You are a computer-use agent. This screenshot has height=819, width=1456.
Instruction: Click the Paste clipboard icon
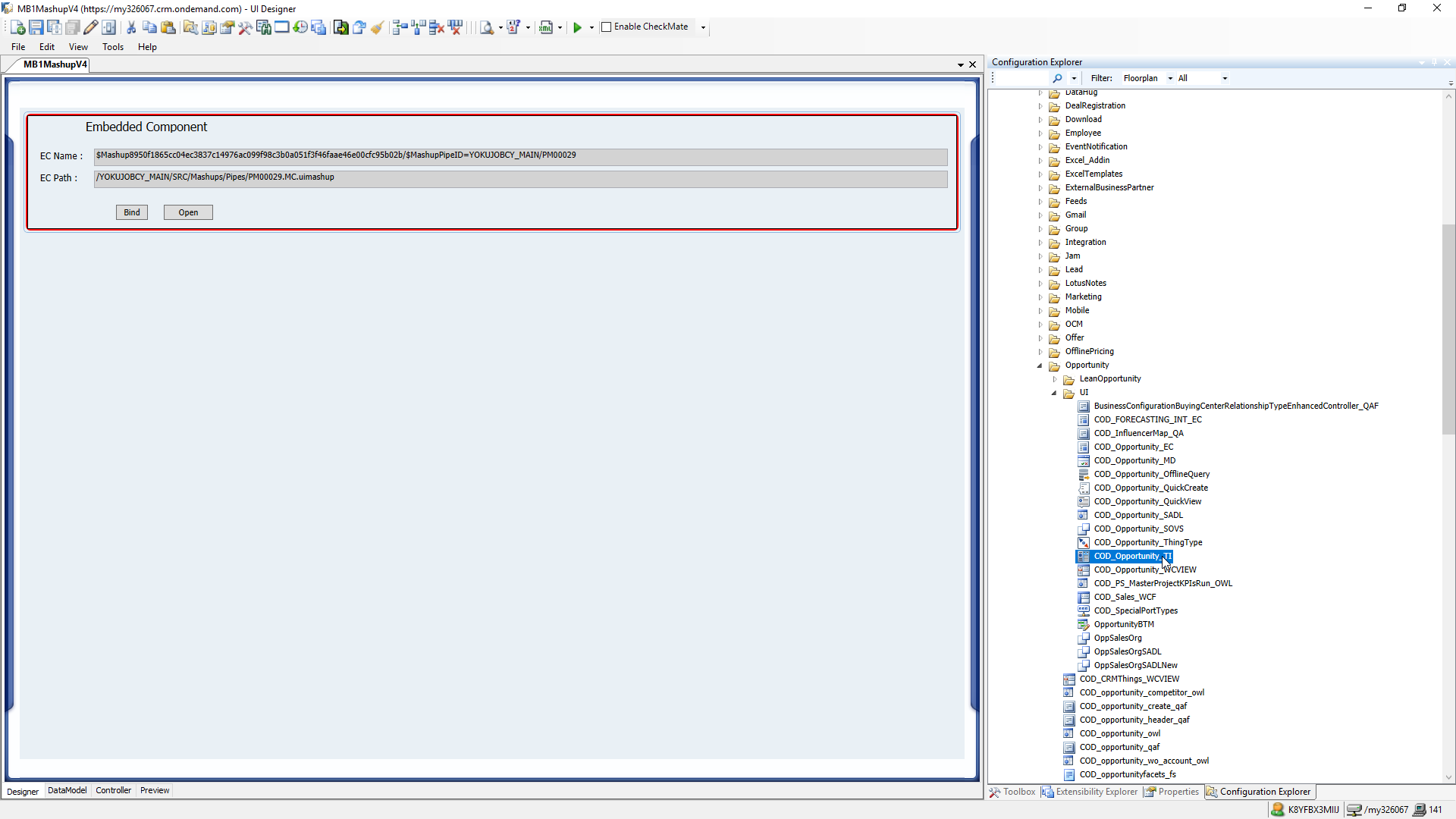coord(168,27)
